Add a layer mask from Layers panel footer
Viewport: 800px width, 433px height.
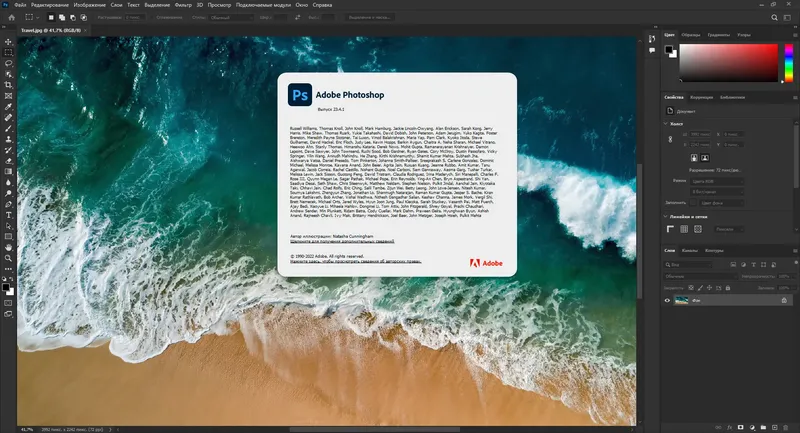coord(741,427)
